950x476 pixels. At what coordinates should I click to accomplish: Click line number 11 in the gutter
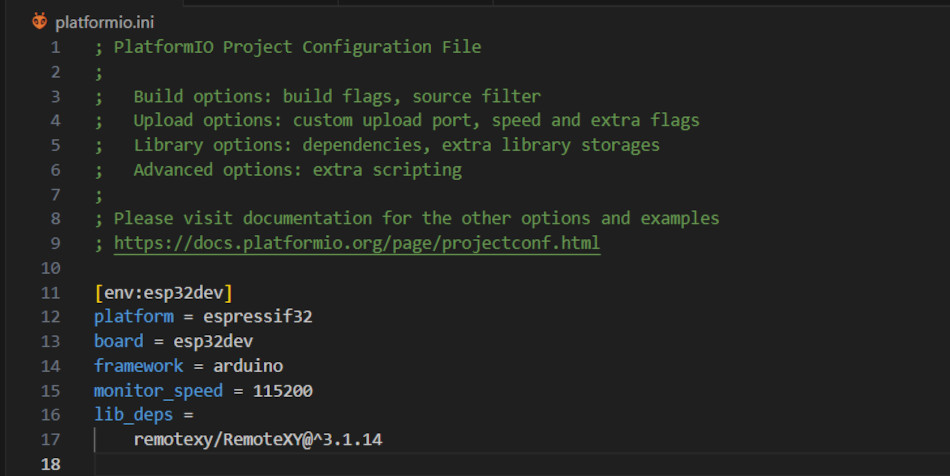(51, 293)
